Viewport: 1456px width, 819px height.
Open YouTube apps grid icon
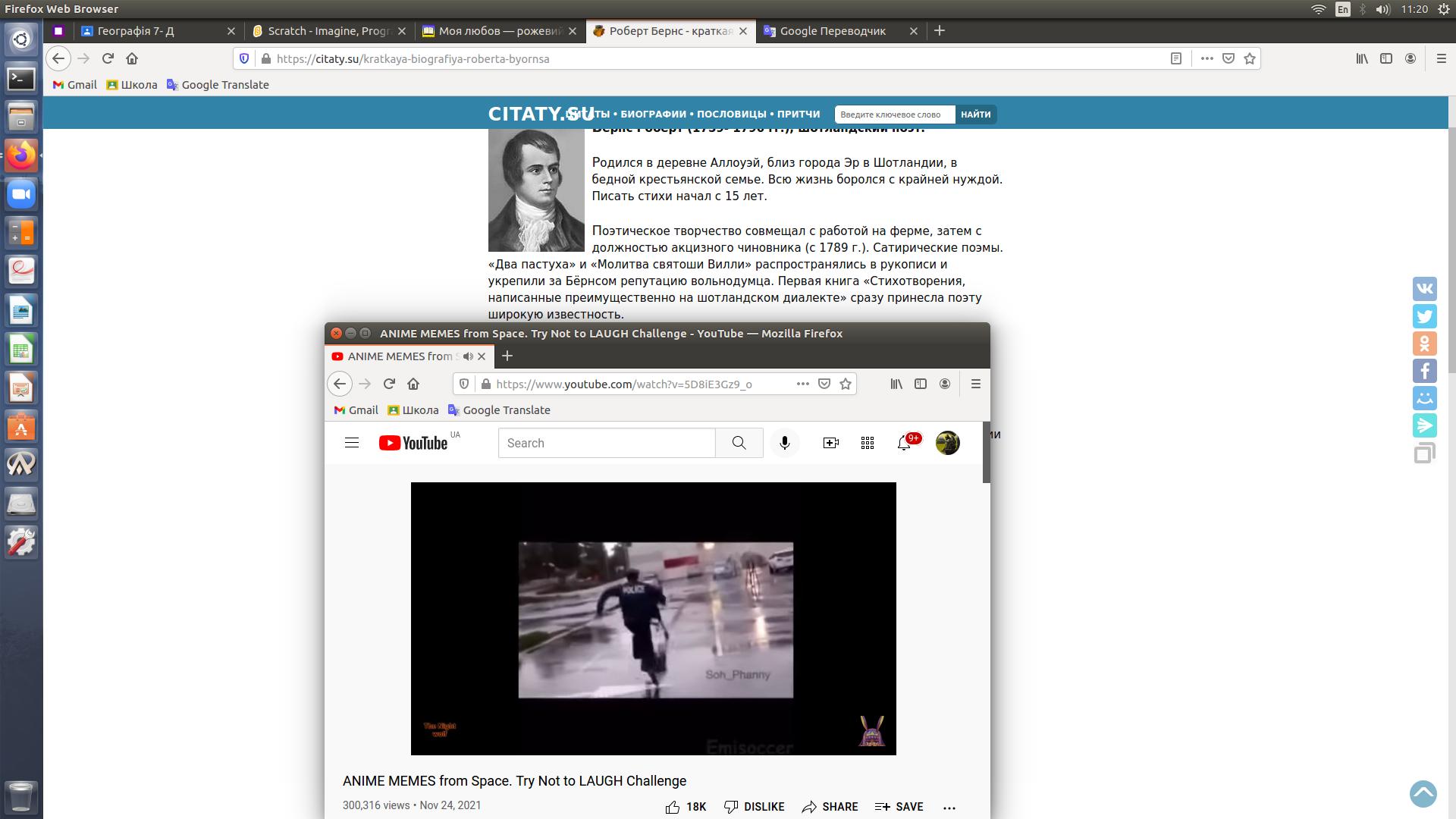pyautogui.click(x=868, y=443)
